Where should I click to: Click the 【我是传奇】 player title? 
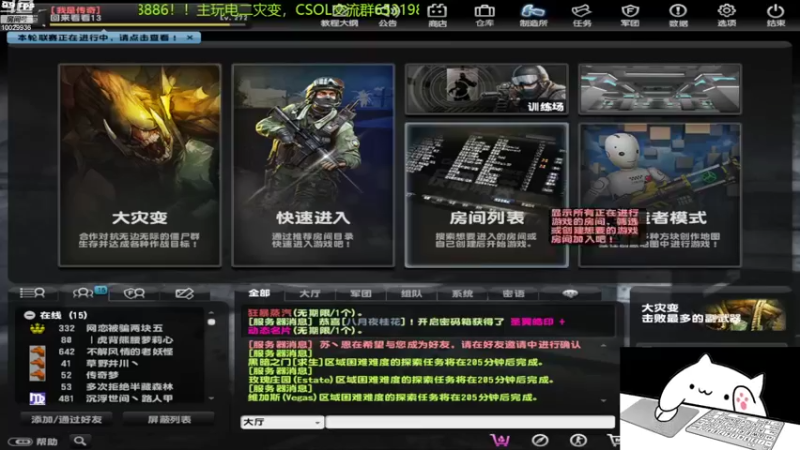tap(76, 10)
